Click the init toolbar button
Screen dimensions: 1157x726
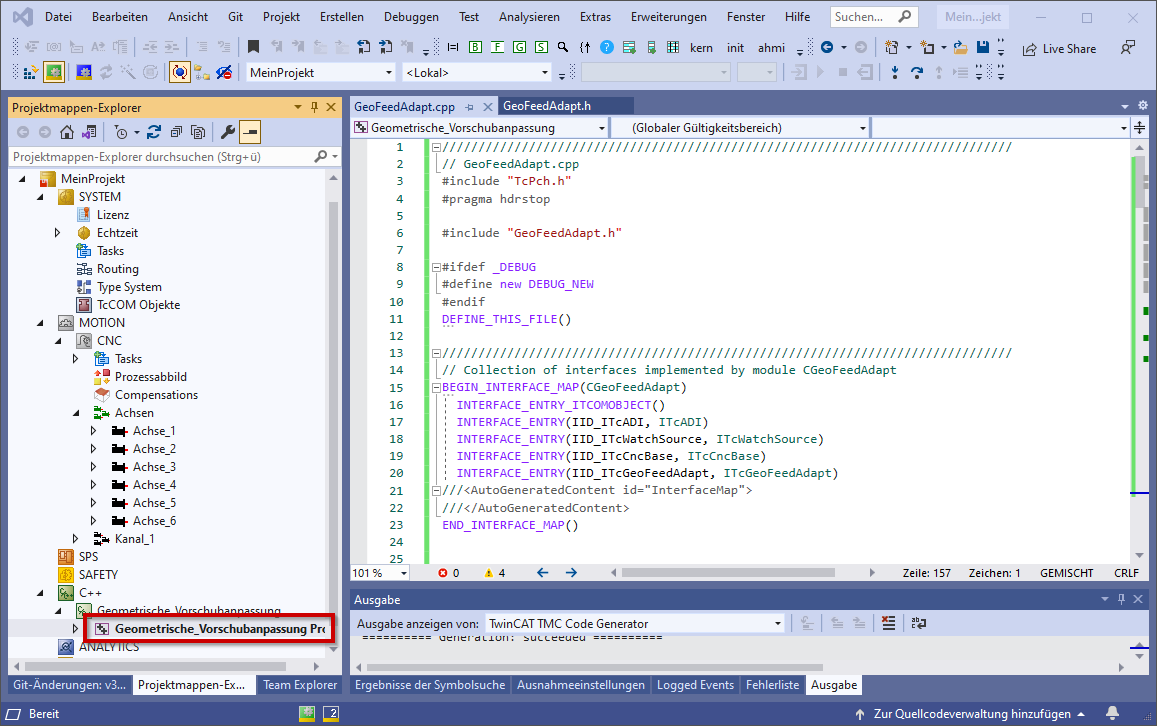735,47
